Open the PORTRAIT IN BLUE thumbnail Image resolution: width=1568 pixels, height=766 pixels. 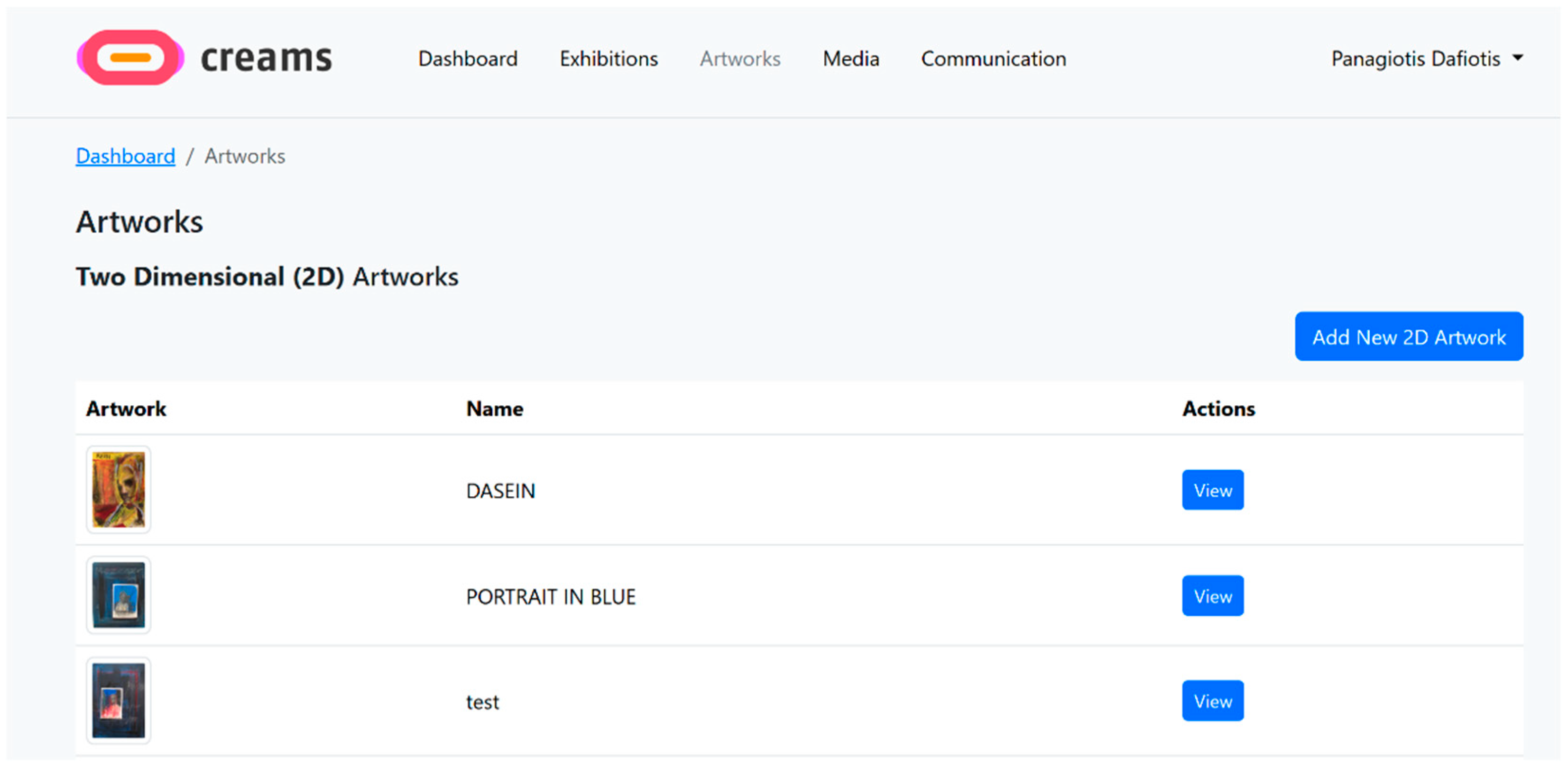[x=119, y=595]
